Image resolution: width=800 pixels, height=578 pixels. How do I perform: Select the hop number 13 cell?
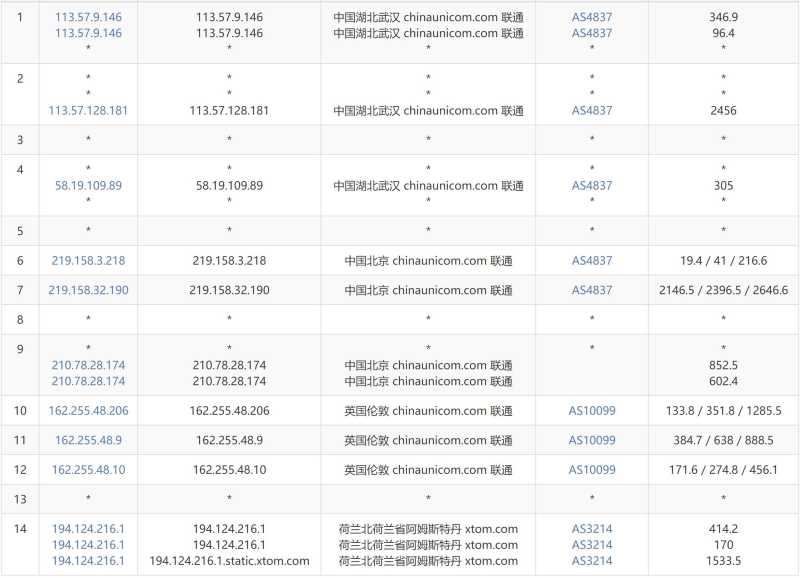[20, 500]
